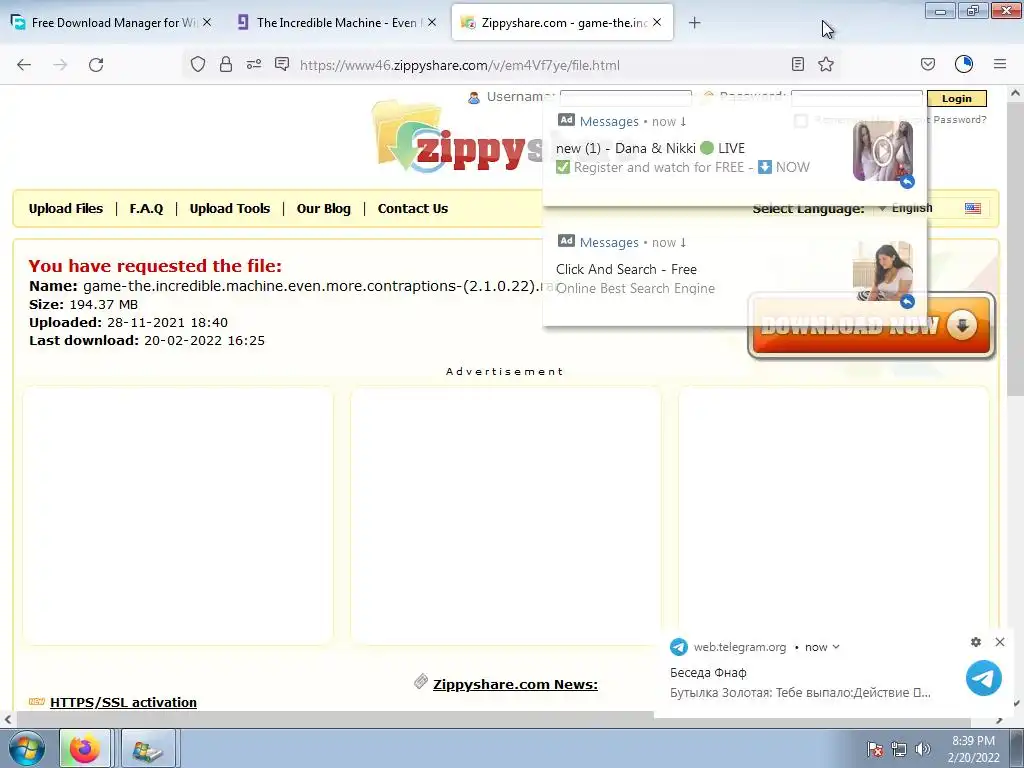The height and width of the screenshot is (768, 1024).
Task: Open the site permissions icon
Action: point(253,64)
